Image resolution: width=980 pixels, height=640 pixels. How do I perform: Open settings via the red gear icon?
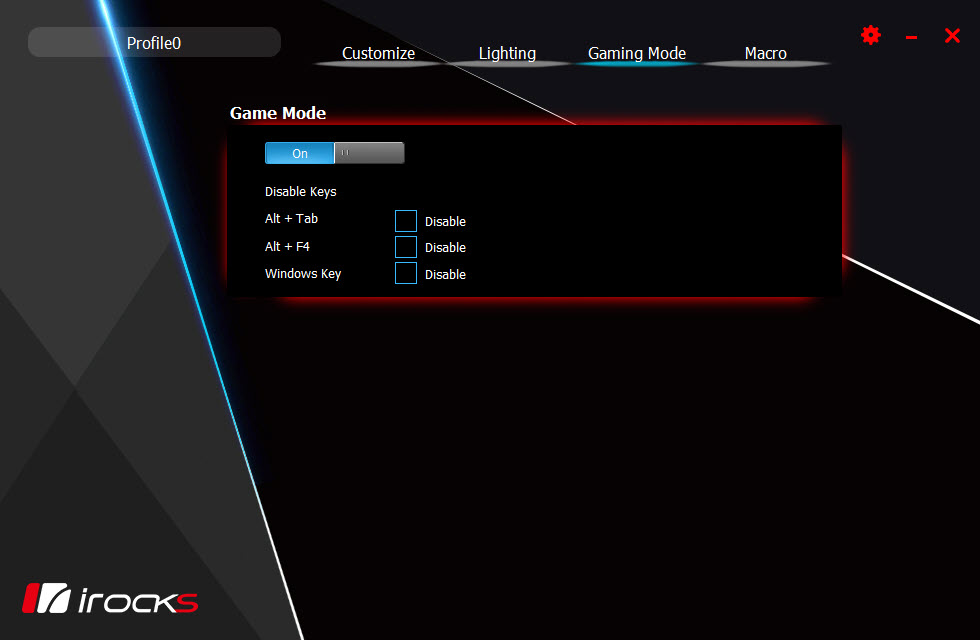tap(871, 35)
